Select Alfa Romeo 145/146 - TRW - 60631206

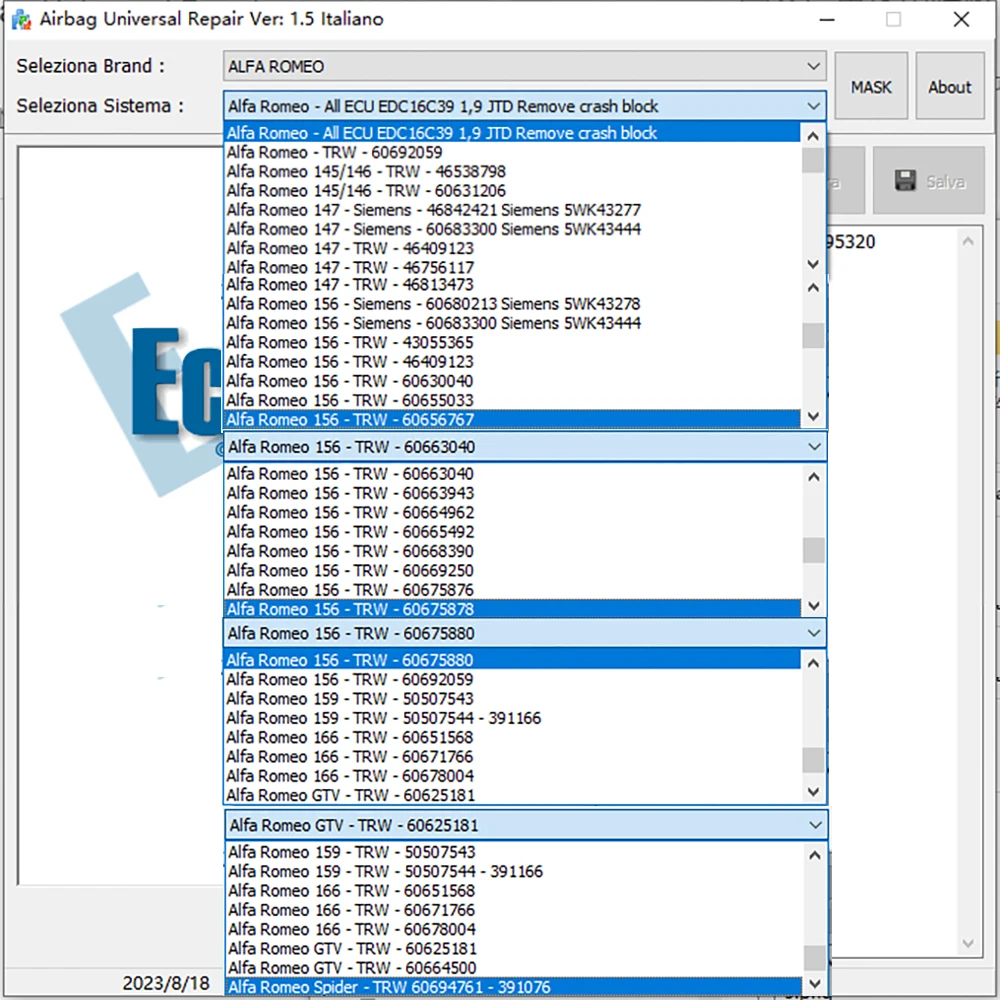512,190
